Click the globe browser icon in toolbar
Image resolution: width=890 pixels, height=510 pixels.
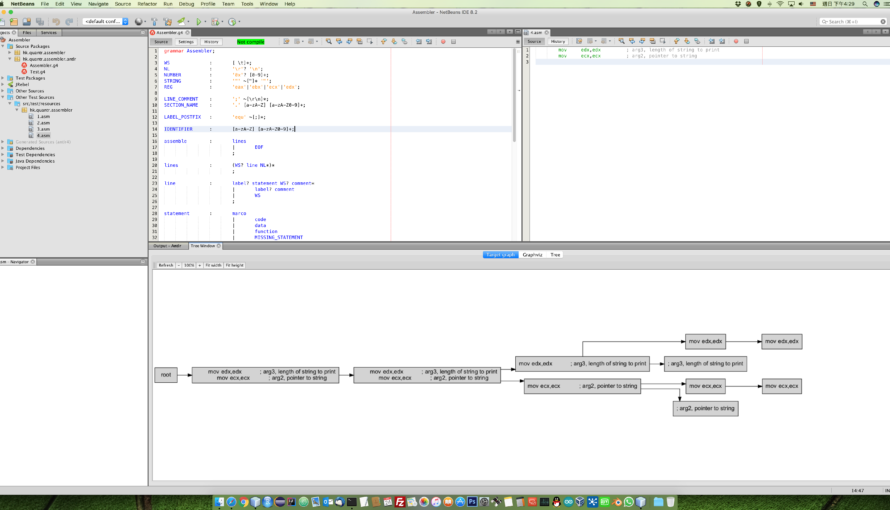pos(138,22)
